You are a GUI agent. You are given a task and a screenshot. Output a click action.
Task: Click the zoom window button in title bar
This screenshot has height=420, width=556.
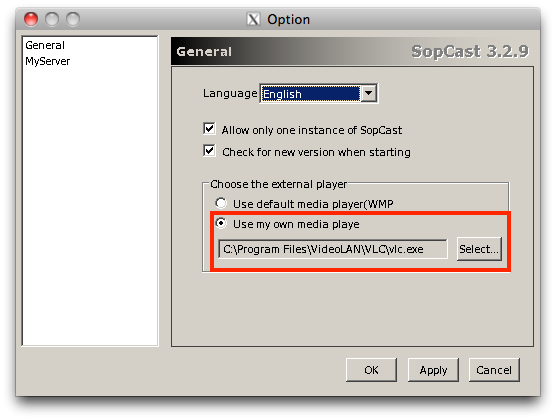[73, 19]
